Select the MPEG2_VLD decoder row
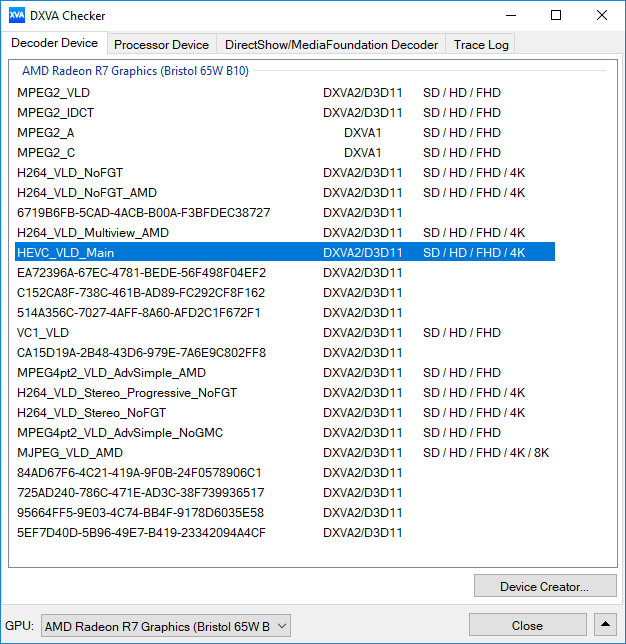 pyautogui.click(x=285, y=93)
